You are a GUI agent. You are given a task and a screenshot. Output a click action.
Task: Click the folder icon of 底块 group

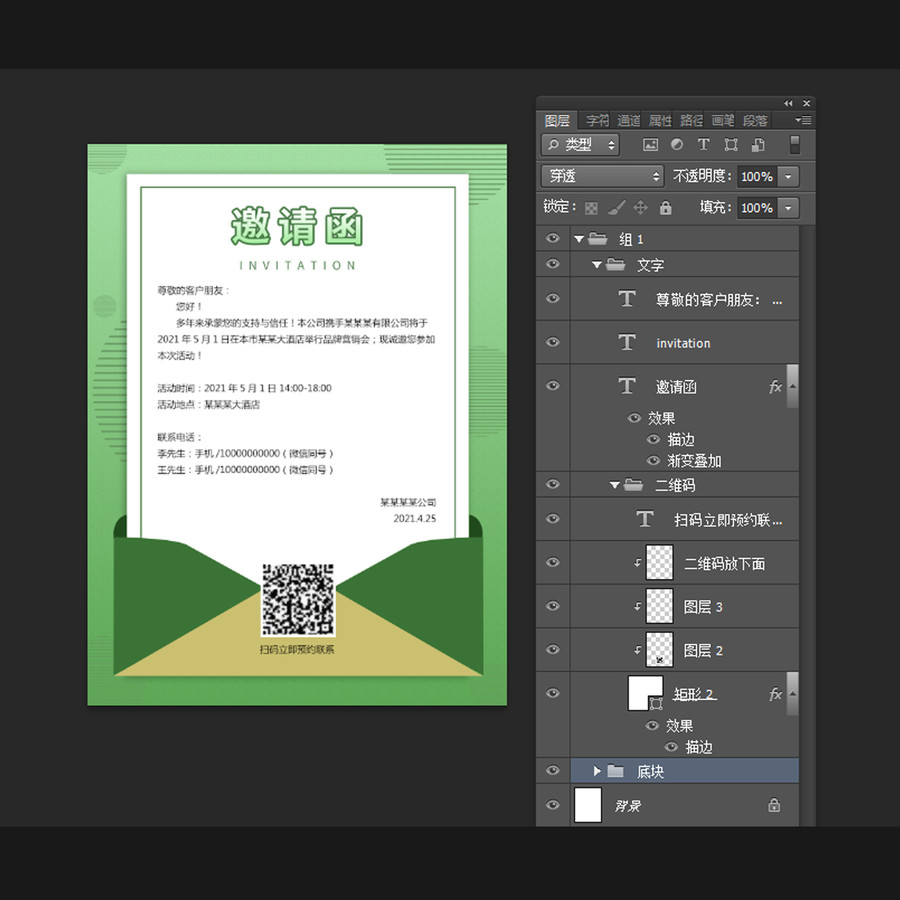[615, 770]
